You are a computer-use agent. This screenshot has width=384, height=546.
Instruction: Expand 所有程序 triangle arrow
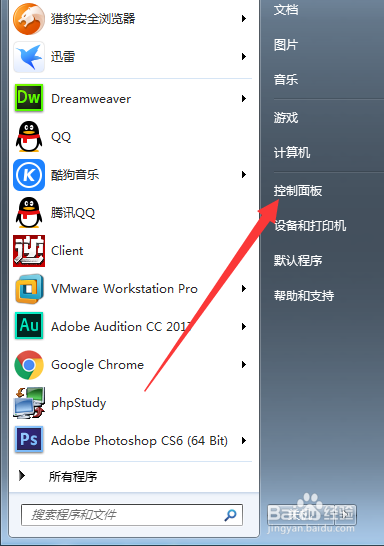click(22, 476)
